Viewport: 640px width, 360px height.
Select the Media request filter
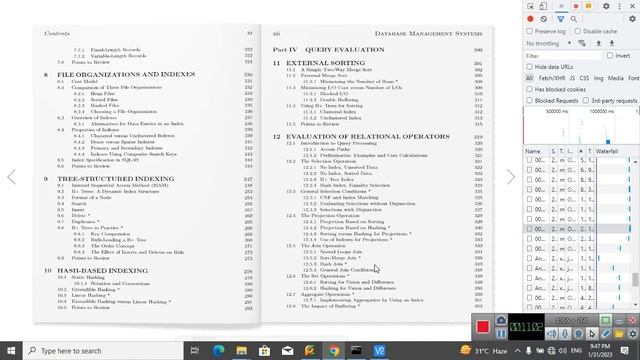(x=616, y=78)
